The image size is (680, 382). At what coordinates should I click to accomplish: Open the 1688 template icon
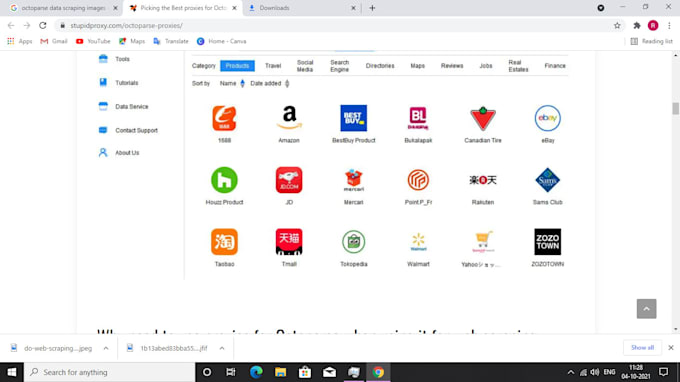tap(224, 118)
